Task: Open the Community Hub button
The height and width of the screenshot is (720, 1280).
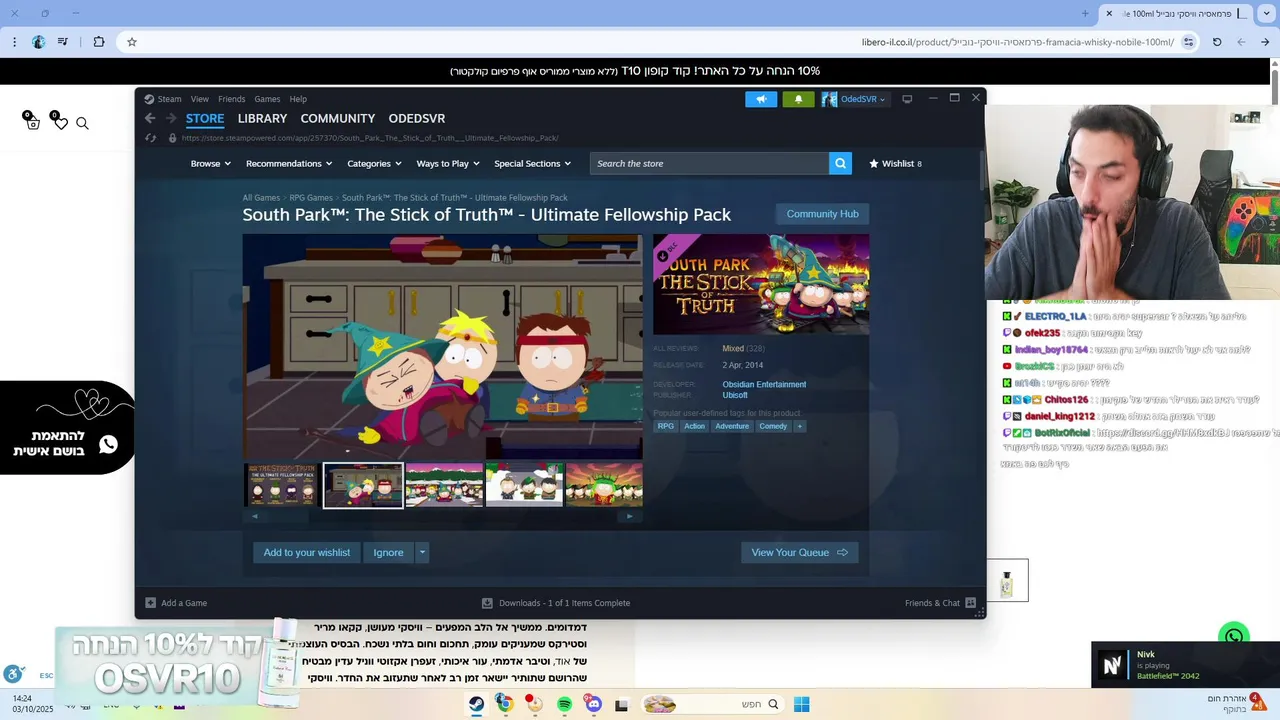Action: click(x=822, y=214)
